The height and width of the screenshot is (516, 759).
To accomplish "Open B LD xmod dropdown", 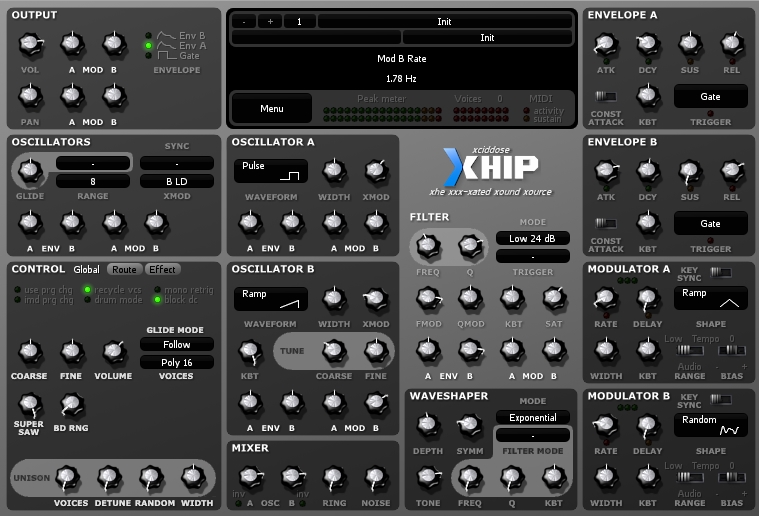I will click(x=177, y=181).
